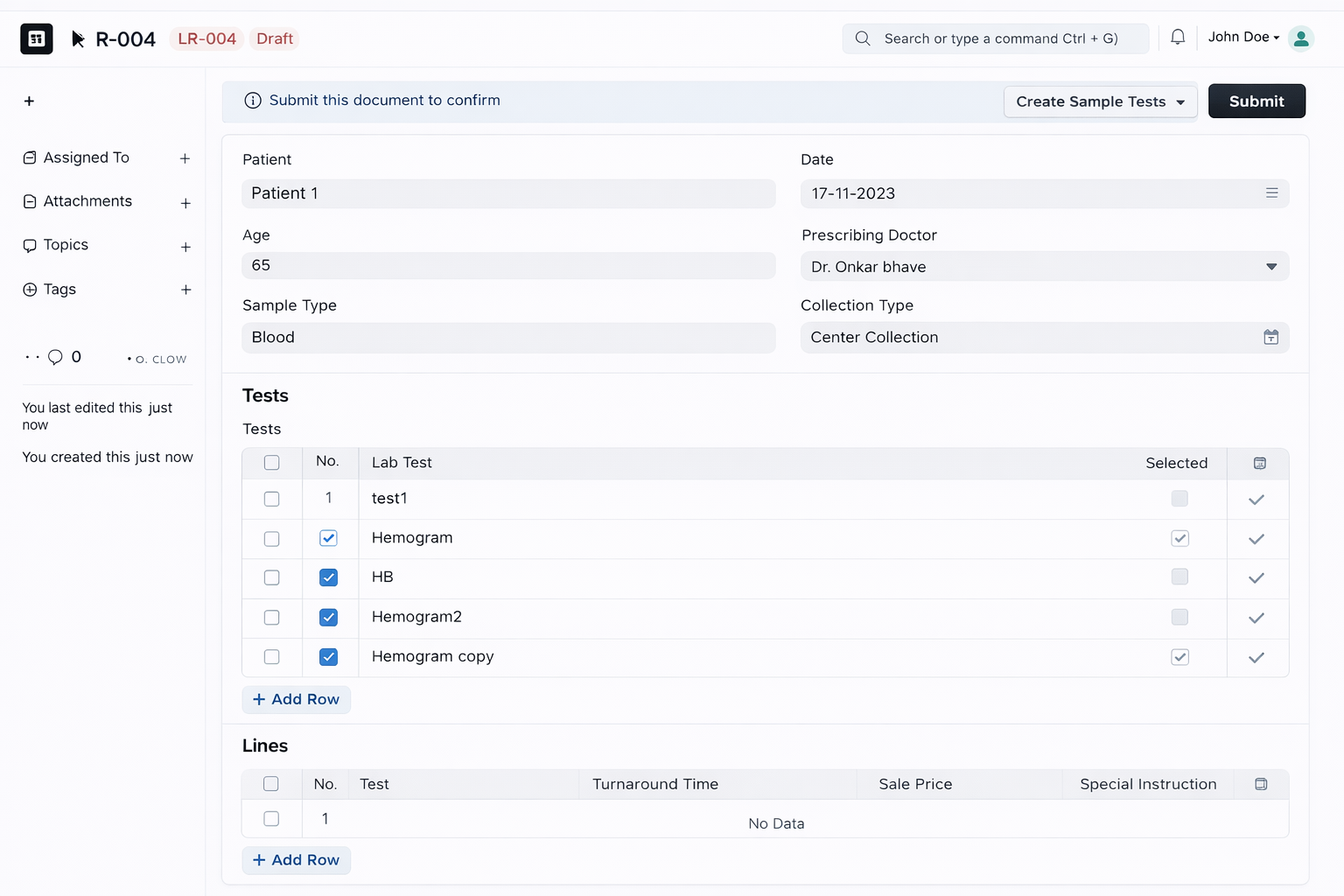Click the Draft status badge

275,38
